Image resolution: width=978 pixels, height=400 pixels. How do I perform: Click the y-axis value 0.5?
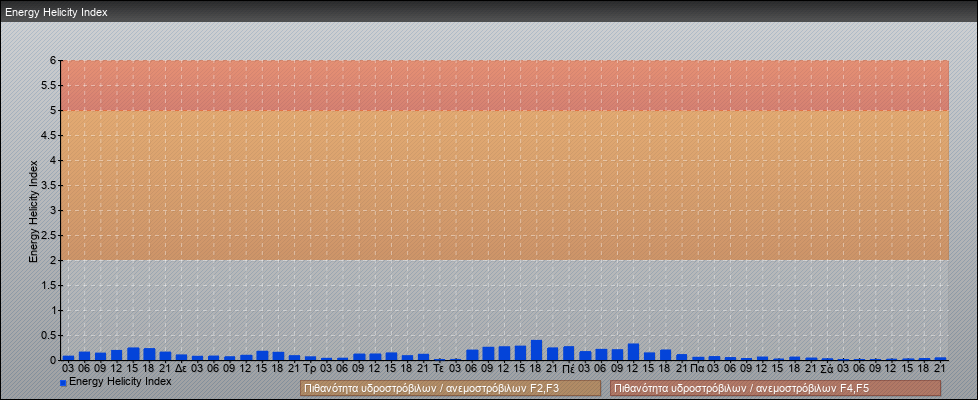click(49, 335)
